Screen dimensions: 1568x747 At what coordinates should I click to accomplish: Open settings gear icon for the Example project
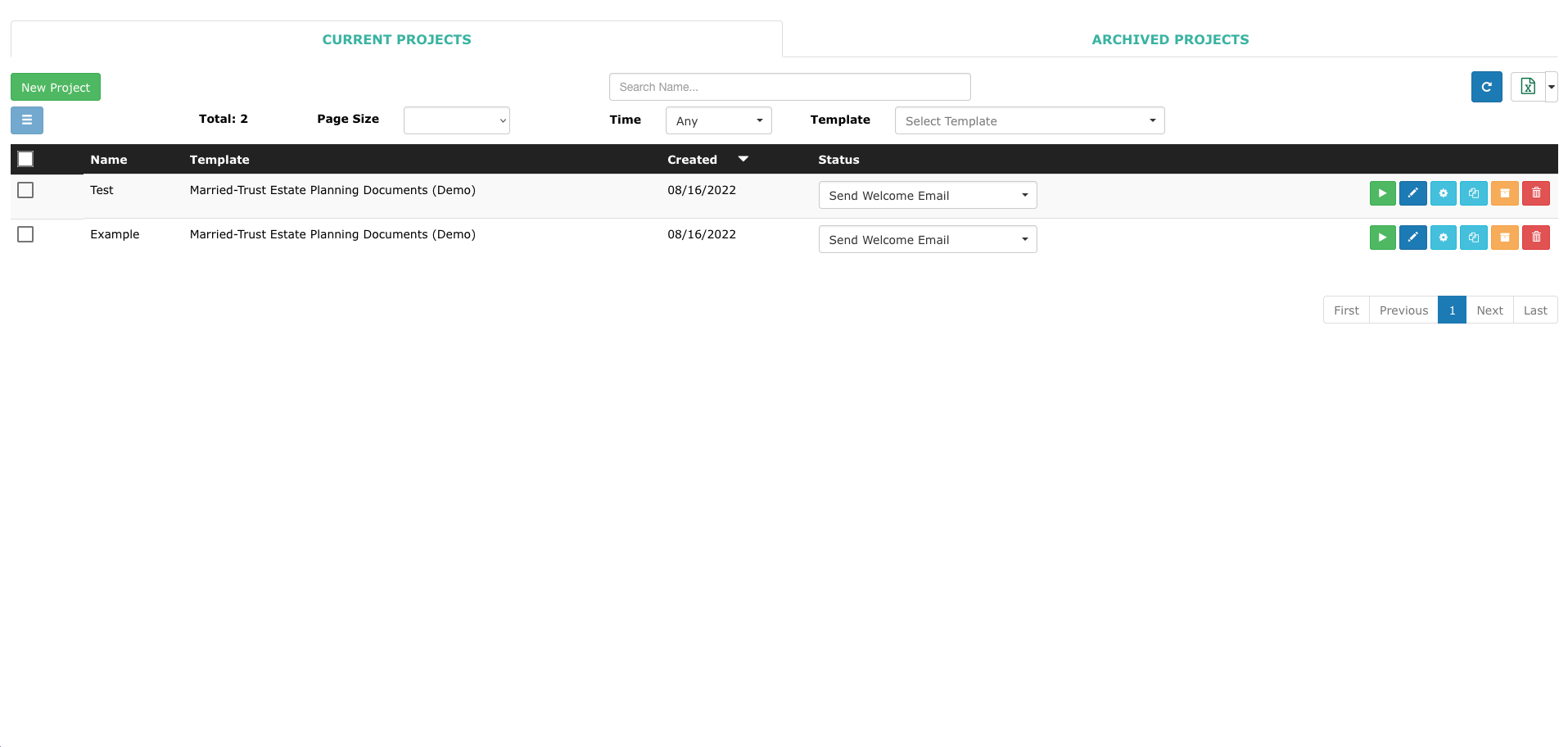point(1443,238)
